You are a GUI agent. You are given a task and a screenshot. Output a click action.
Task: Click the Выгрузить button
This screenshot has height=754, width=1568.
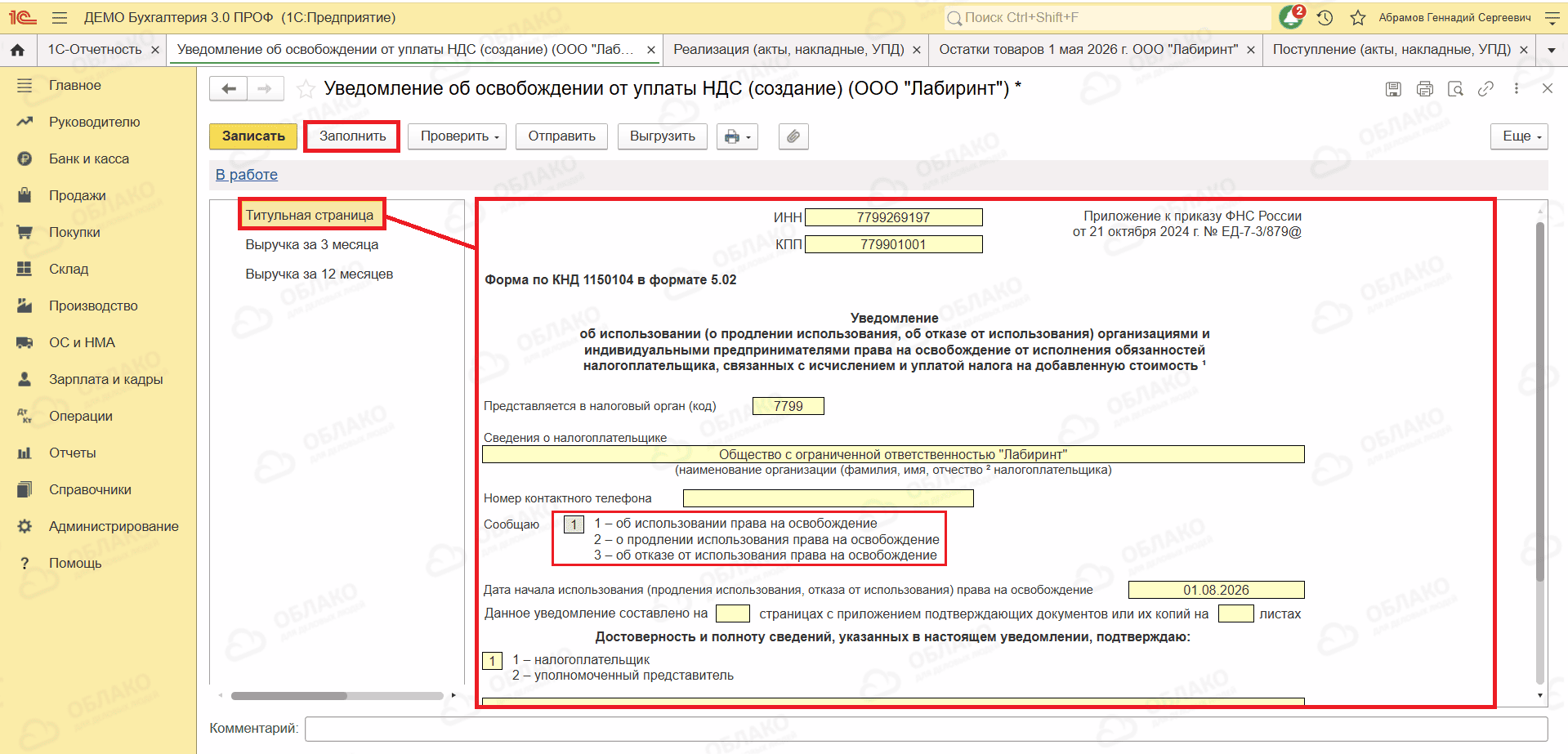[x=663, y=136]
